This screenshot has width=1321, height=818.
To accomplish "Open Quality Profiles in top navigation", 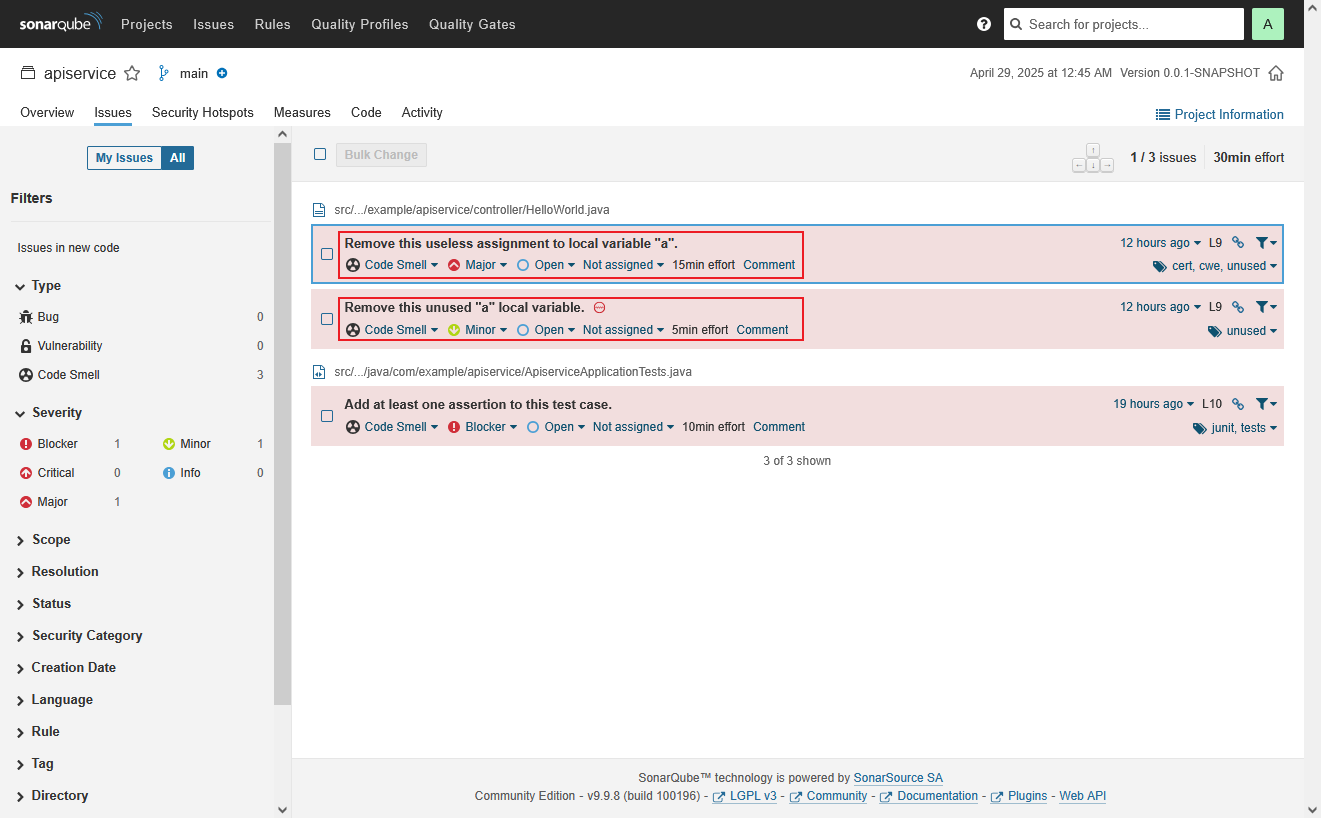I will [360, 24].
